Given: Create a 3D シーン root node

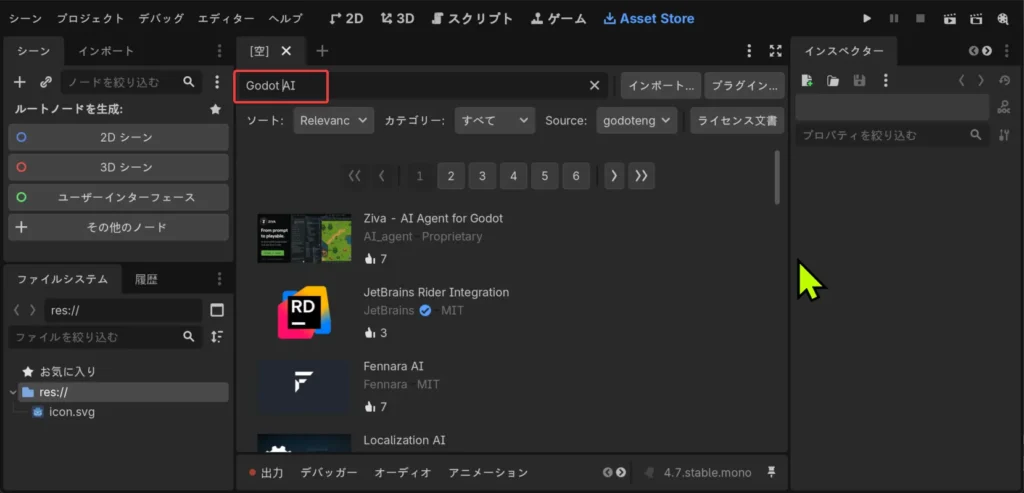Looking at the screenshot, I should point(118,167).
